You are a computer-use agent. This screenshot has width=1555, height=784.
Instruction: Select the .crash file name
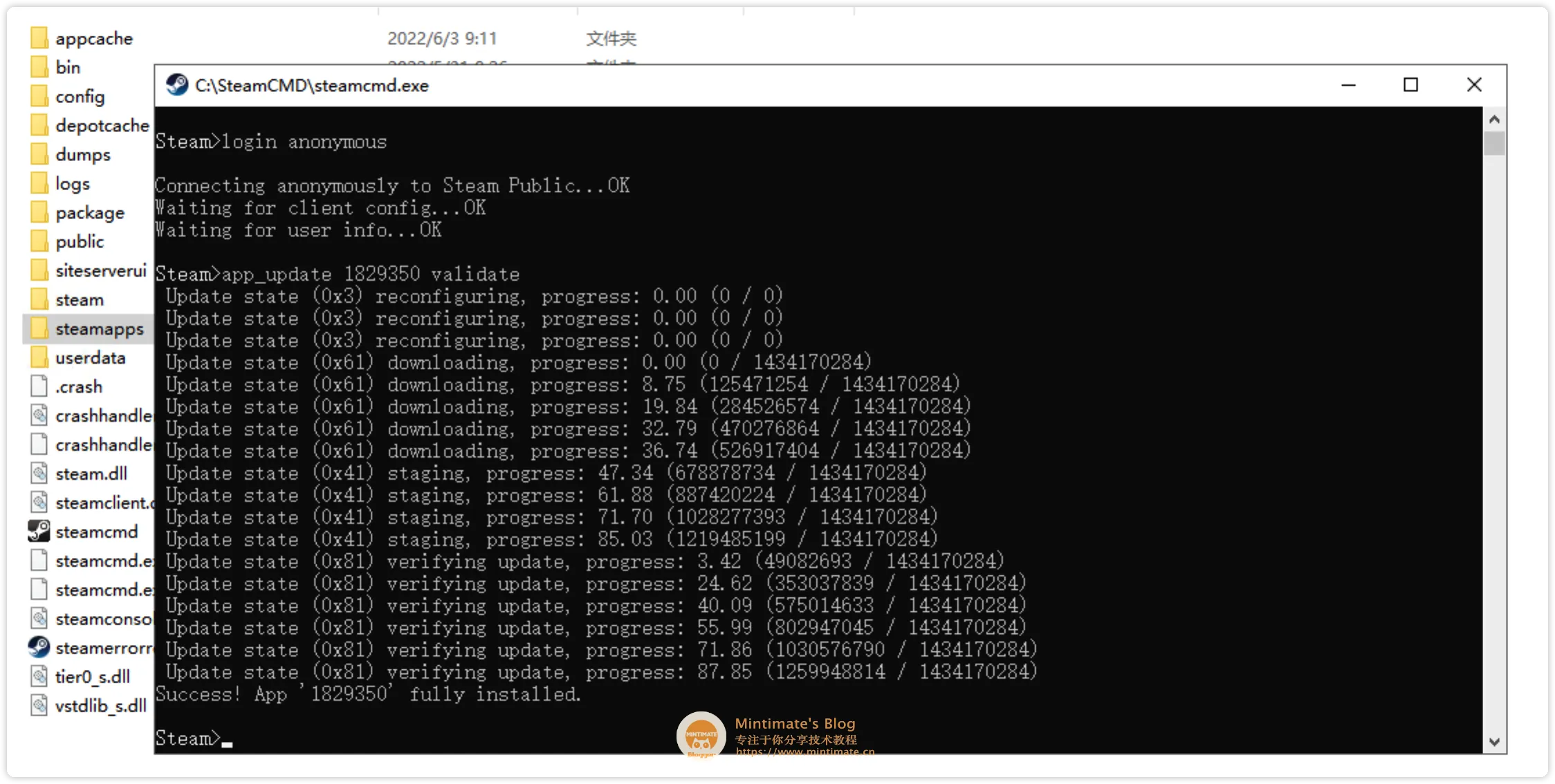[79, 387]
